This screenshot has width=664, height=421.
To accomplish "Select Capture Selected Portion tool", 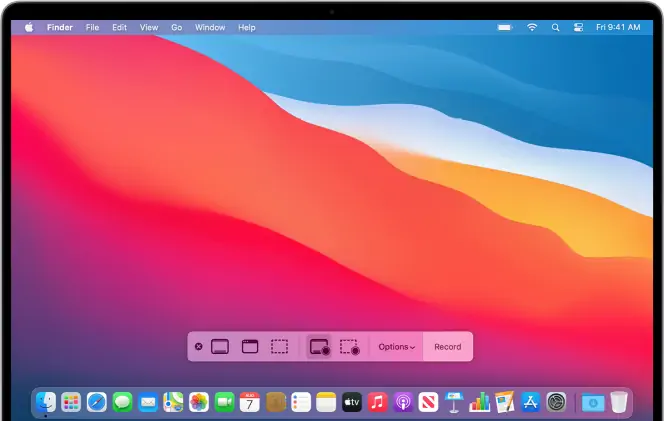I will coord(279,347).
